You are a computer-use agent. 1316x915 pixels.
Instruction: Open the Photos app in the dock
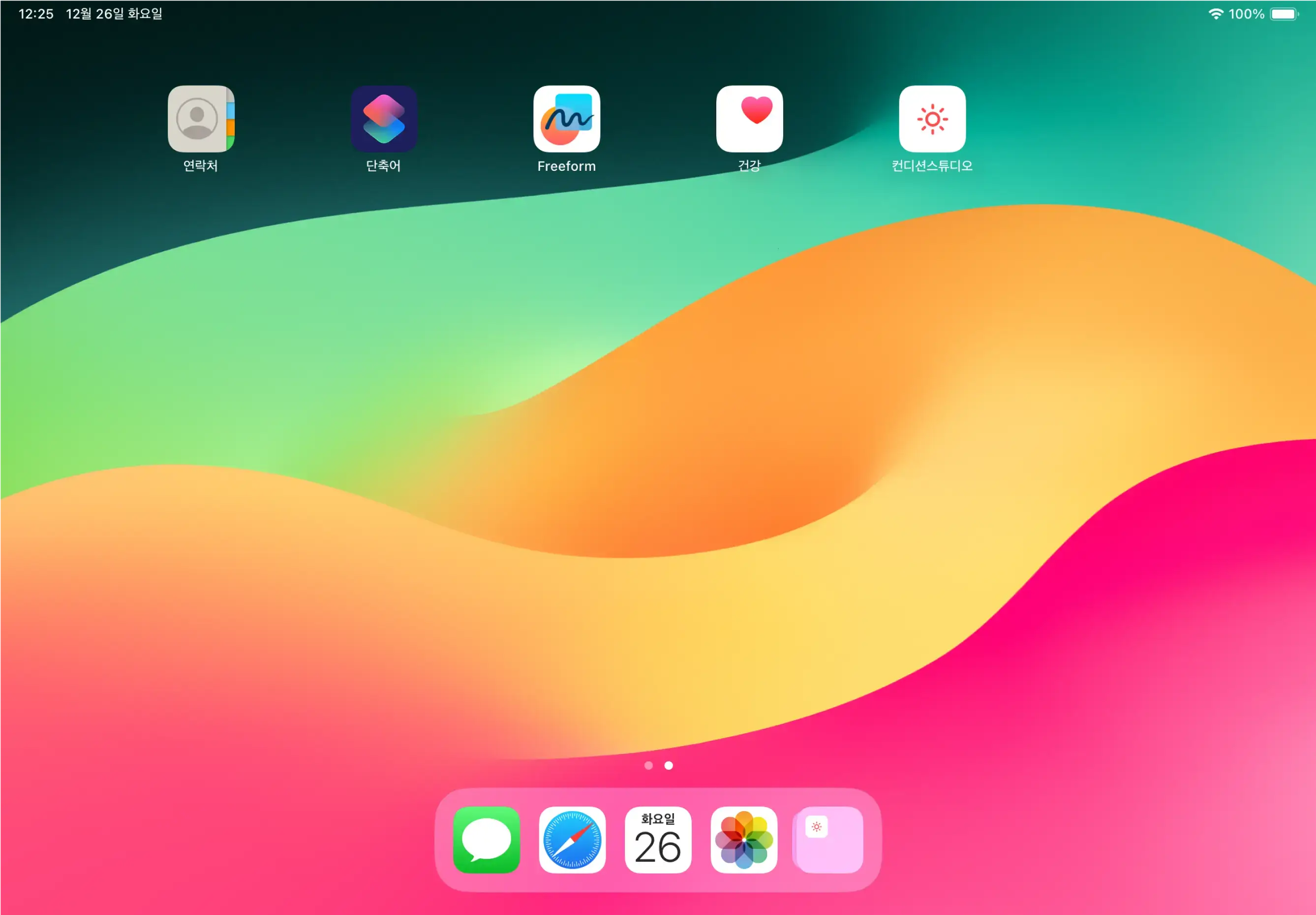744,840
